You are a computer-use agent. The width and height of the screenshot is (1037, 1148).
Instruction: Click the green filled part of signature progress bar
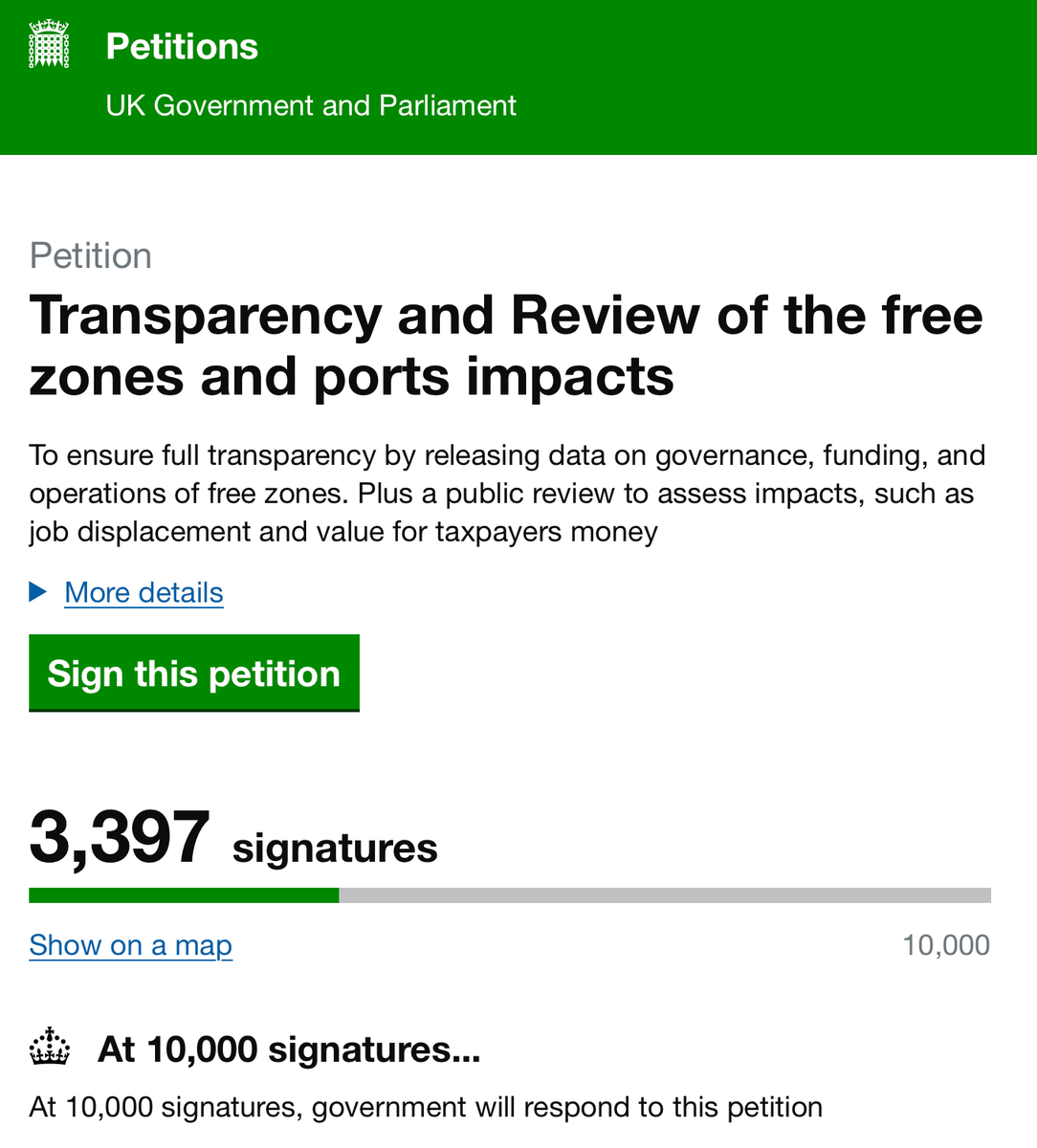click(184, 895)
